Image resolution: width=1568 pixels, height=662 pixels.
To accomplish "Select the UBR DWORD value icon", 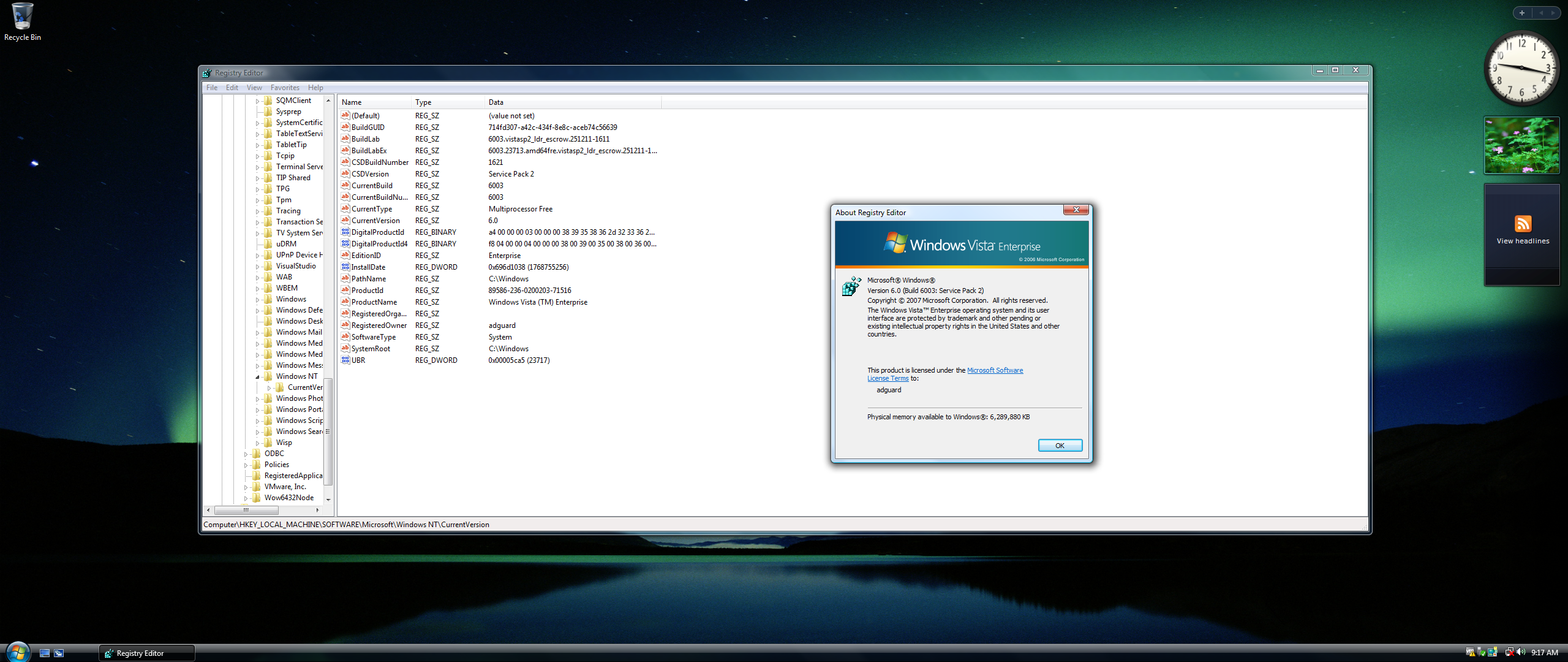I will click(x=345, y=360).
